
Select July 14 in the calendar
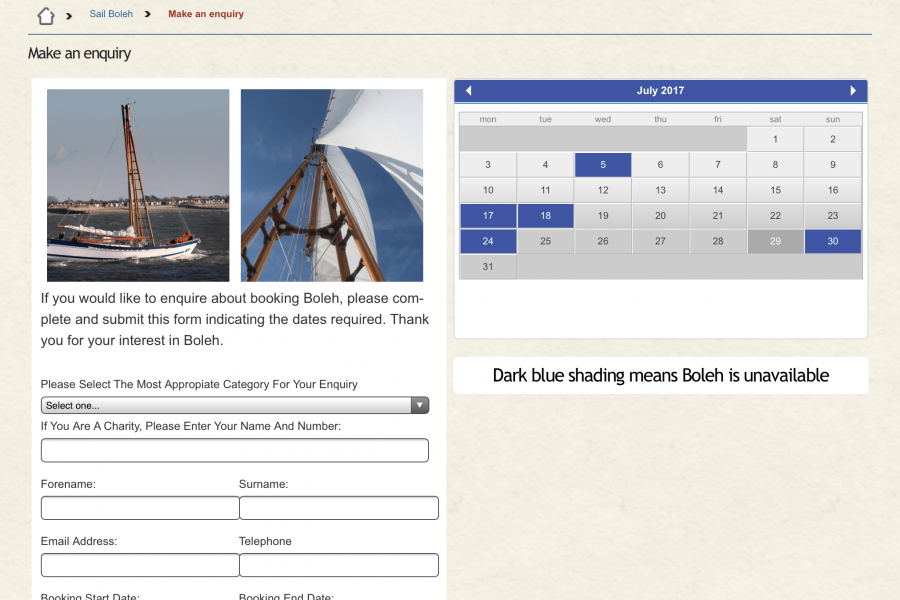click(717, 190)
